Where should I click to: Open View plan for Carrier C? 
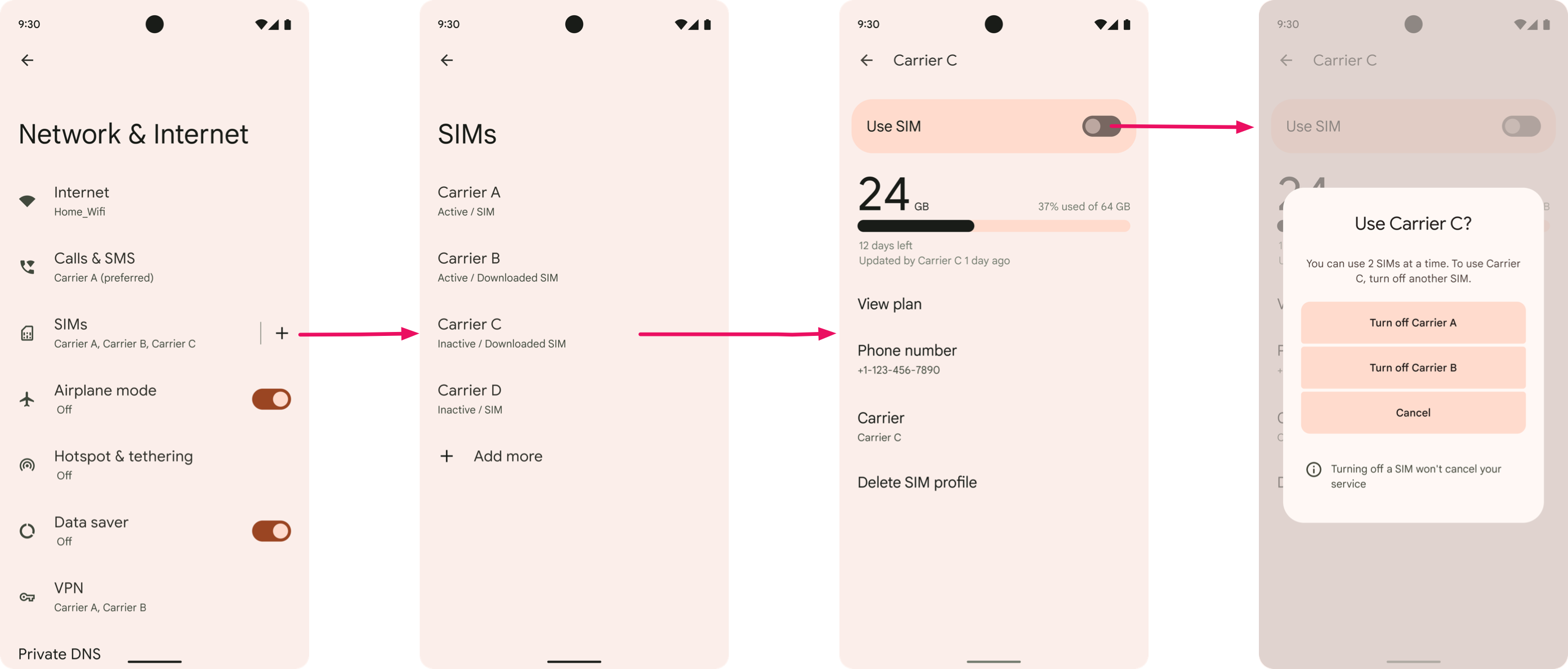pyautogui.click(x=889, y=303)
